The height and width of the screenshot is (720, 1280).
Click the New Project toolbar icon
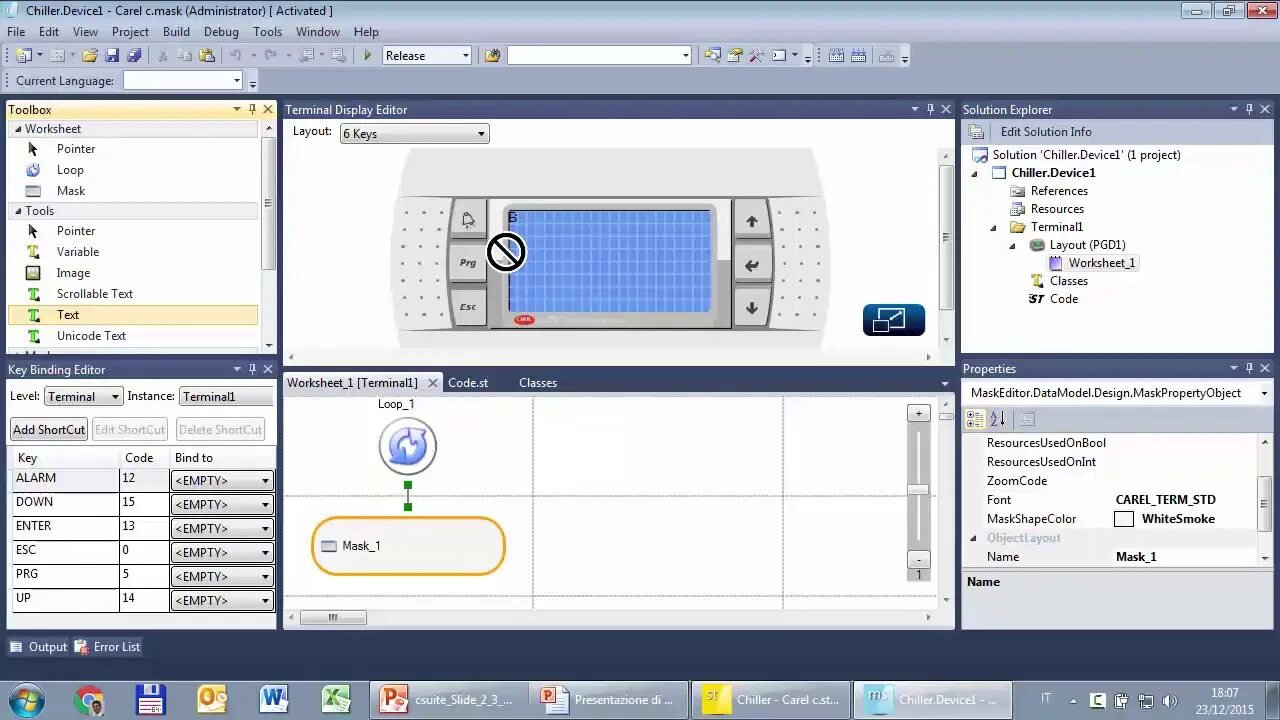point(23,56)
